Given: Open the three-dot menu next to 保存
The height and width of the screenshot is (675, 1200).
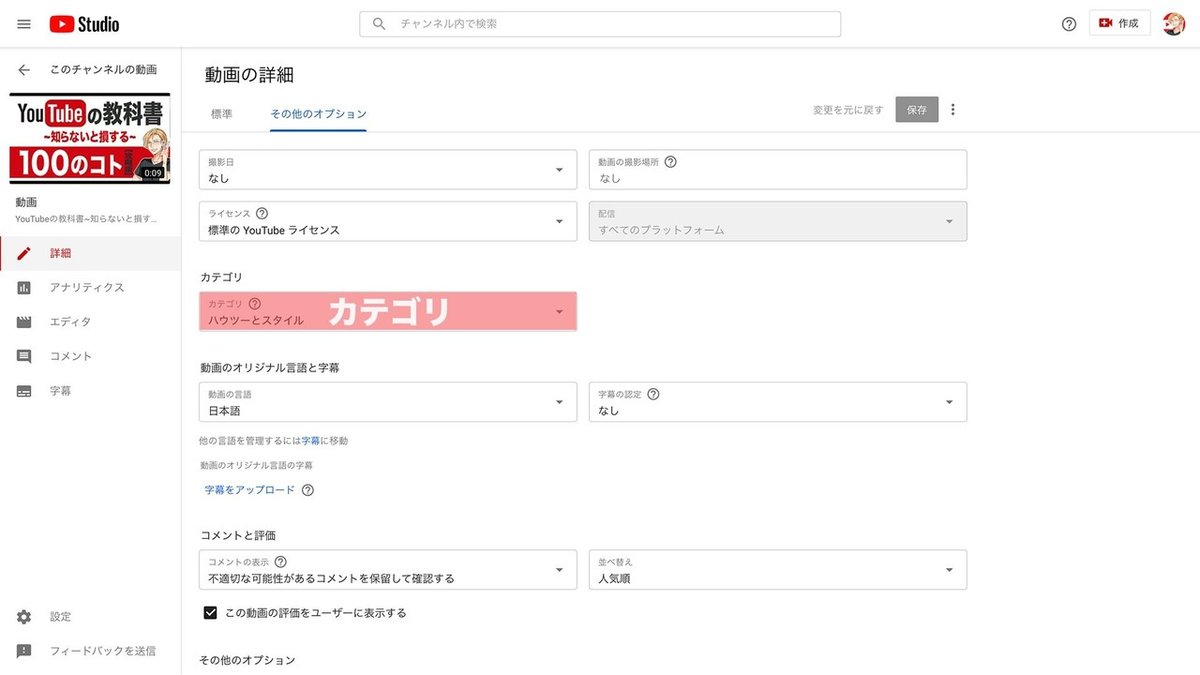Looking at the screenshot, I should (952, 110).
